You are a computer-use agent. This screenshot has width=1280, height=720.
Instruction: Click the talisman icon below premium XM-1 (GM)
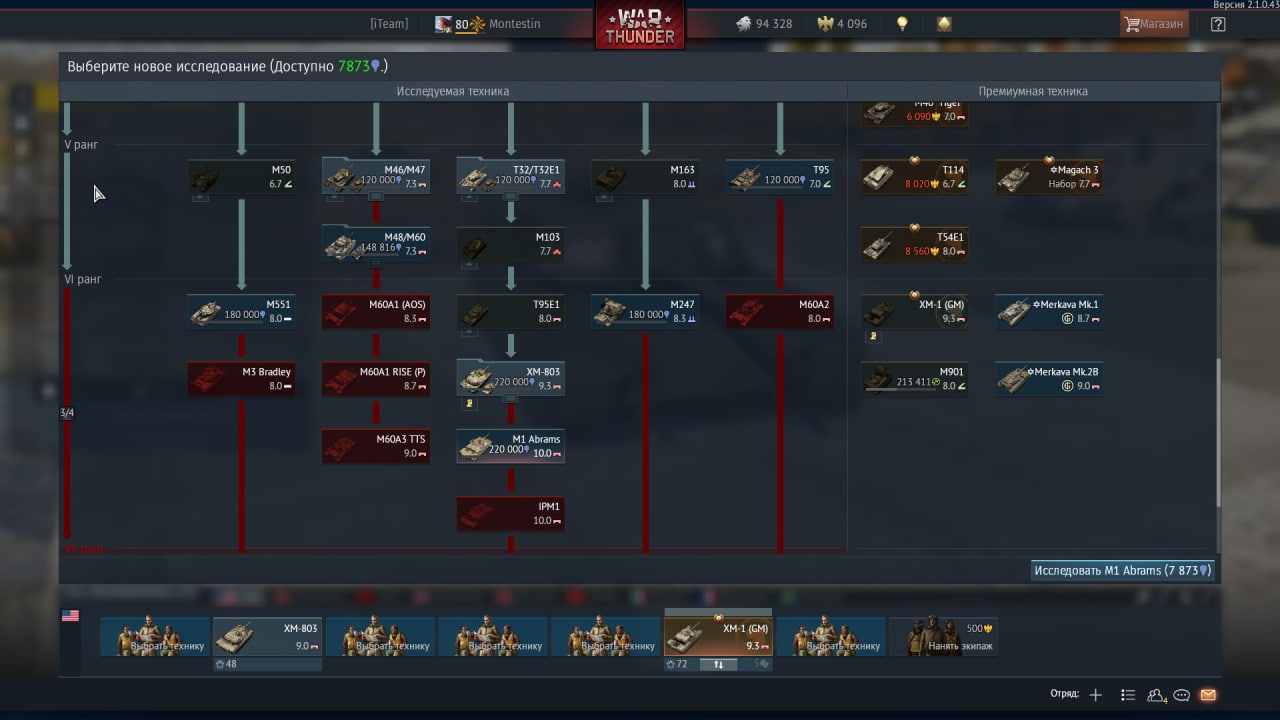click(872, 336)
